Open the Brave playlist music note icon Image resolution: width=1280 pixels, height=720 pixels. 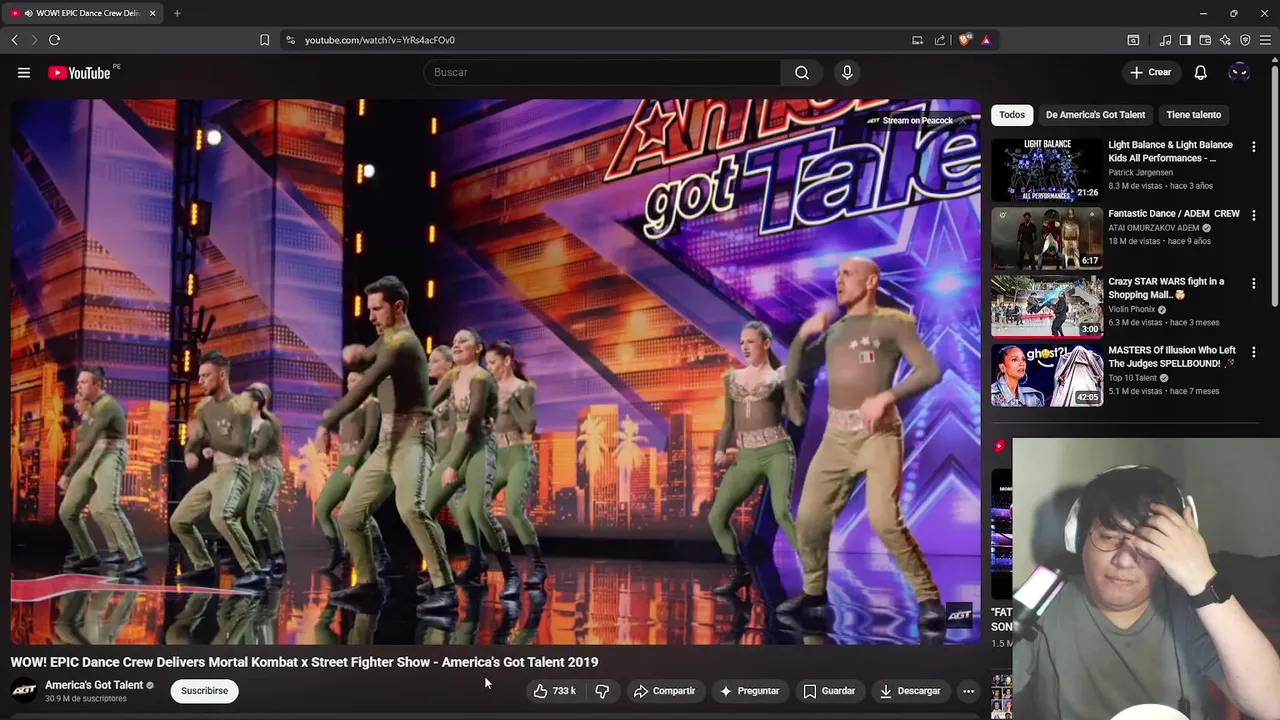(x=1165, y=40)
